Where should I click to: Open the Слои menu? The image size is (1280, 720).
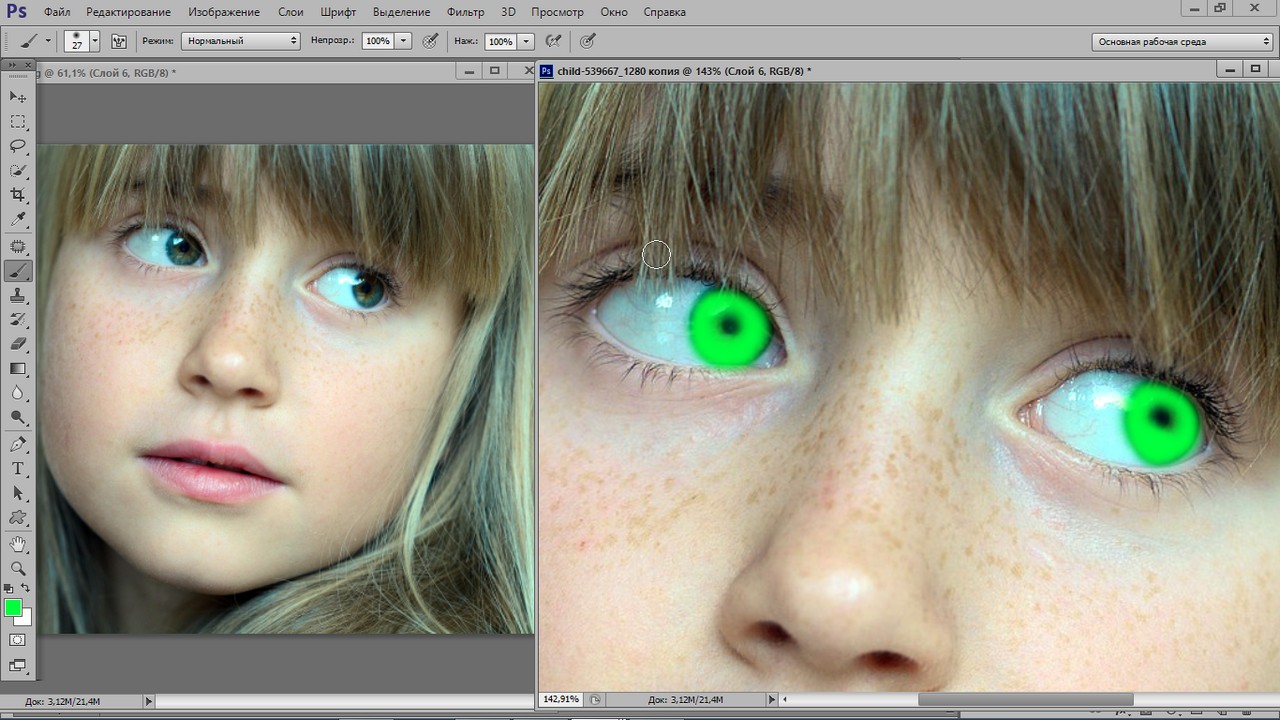pyautogui.click(x=290, y=12)
